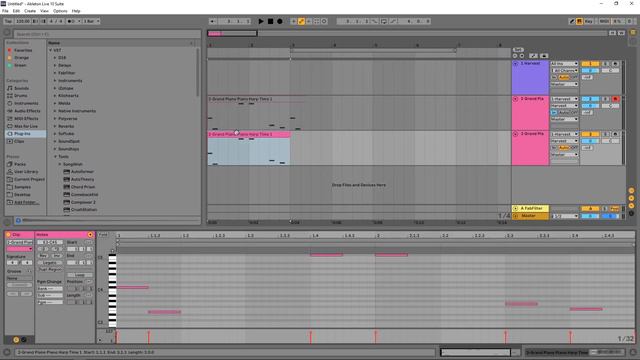
Task: Toggle 1 Harvest track activator
Action: tap(590, 64)
